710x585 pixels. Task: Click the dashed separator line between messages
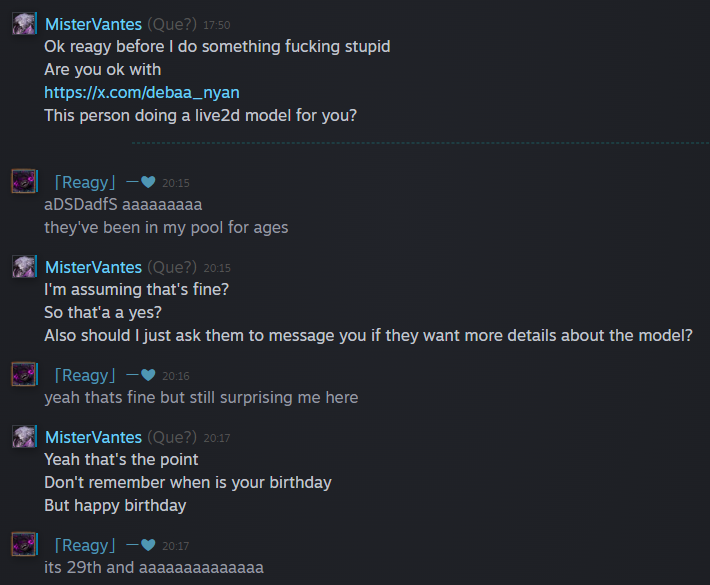coord(421,143)
